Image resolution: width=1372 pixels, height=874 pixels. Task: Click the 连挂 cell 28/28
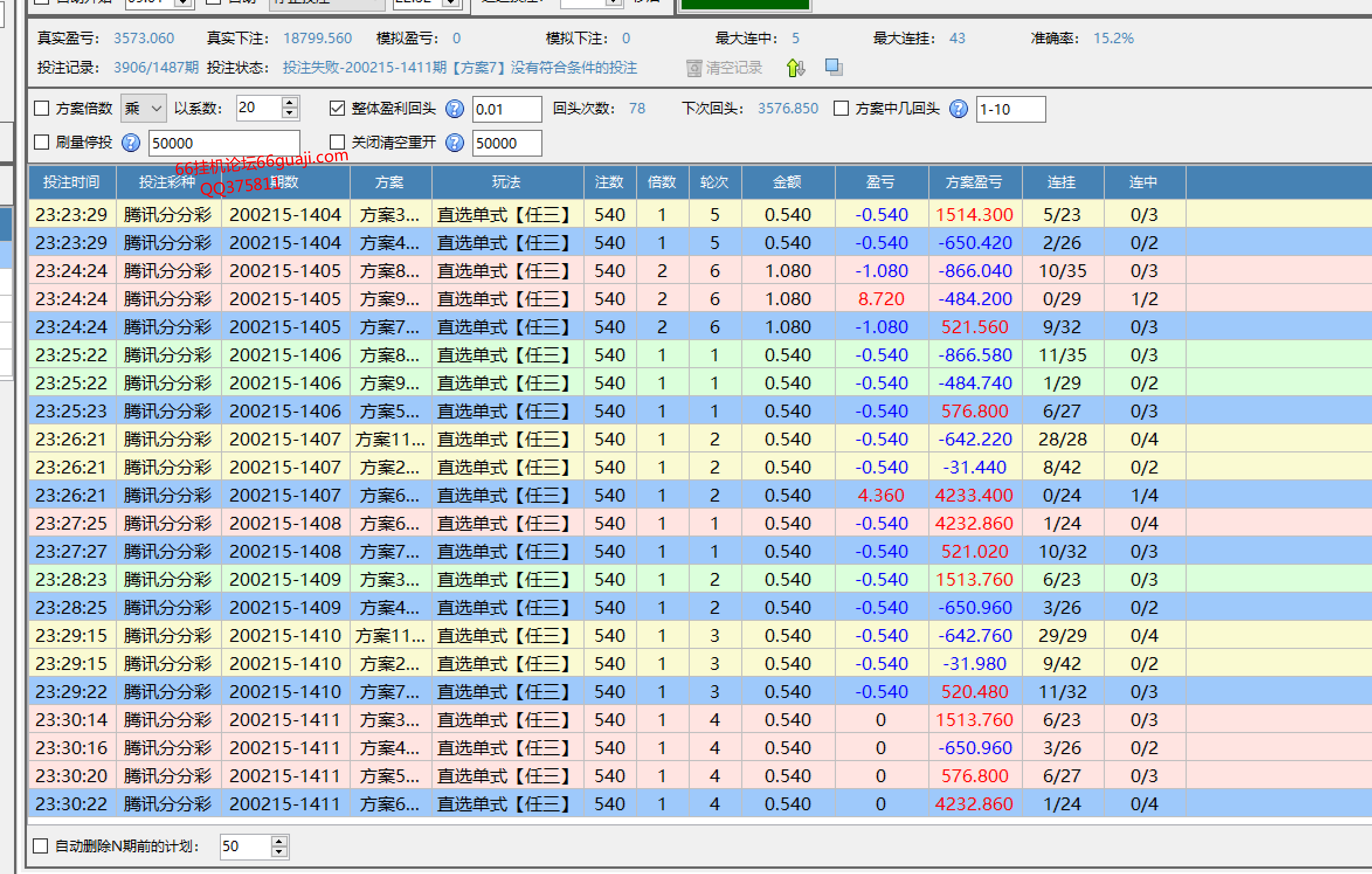coord(1063,439)
